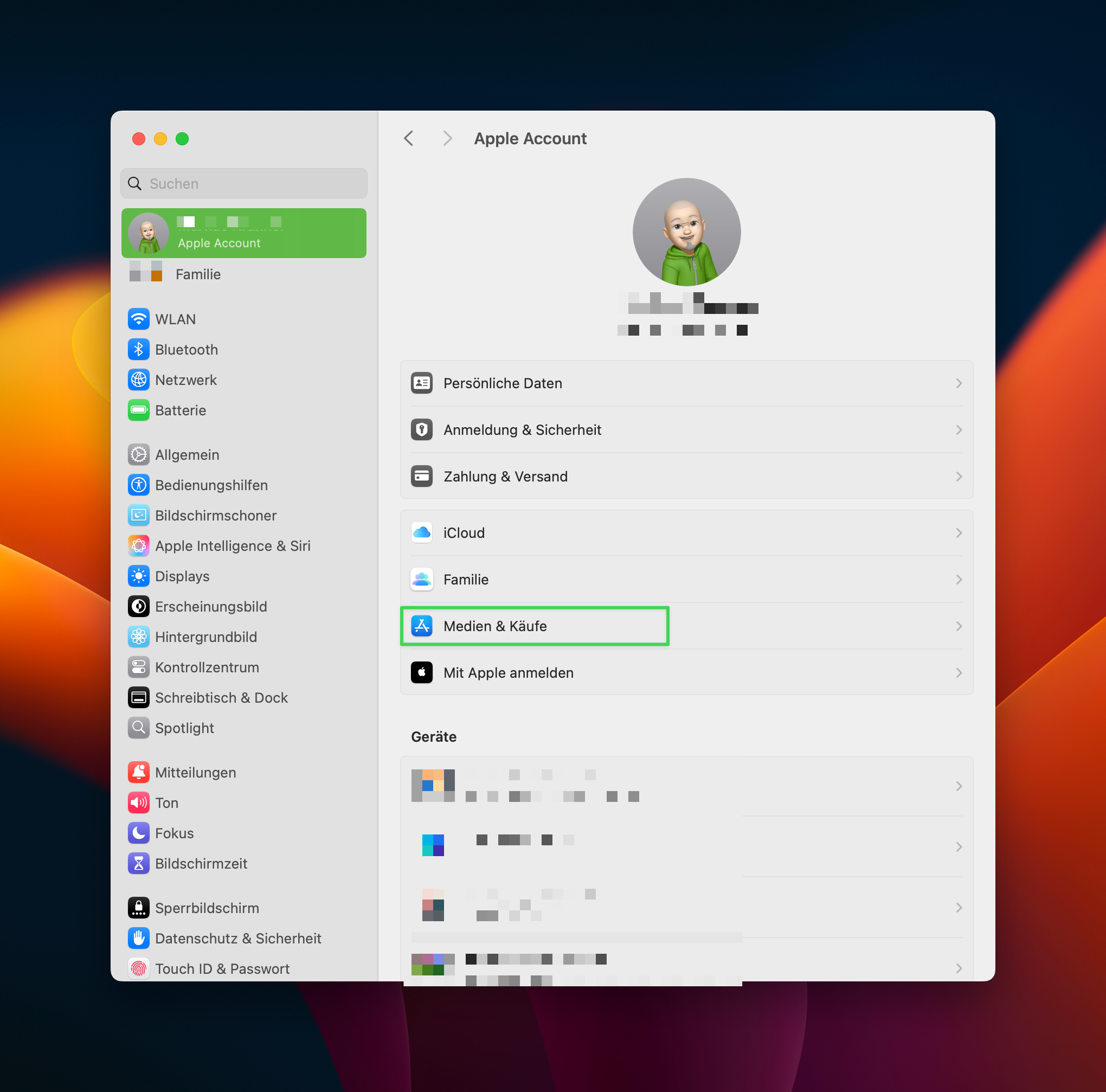
Task: Open the Mit Apple anmelden chevron
Action: (x=959, y=673)
